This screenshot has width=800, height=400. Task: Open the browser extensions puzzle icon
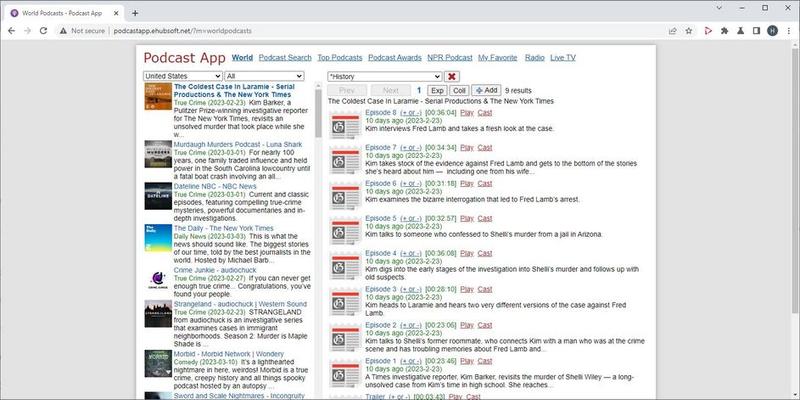coord(724,31)
